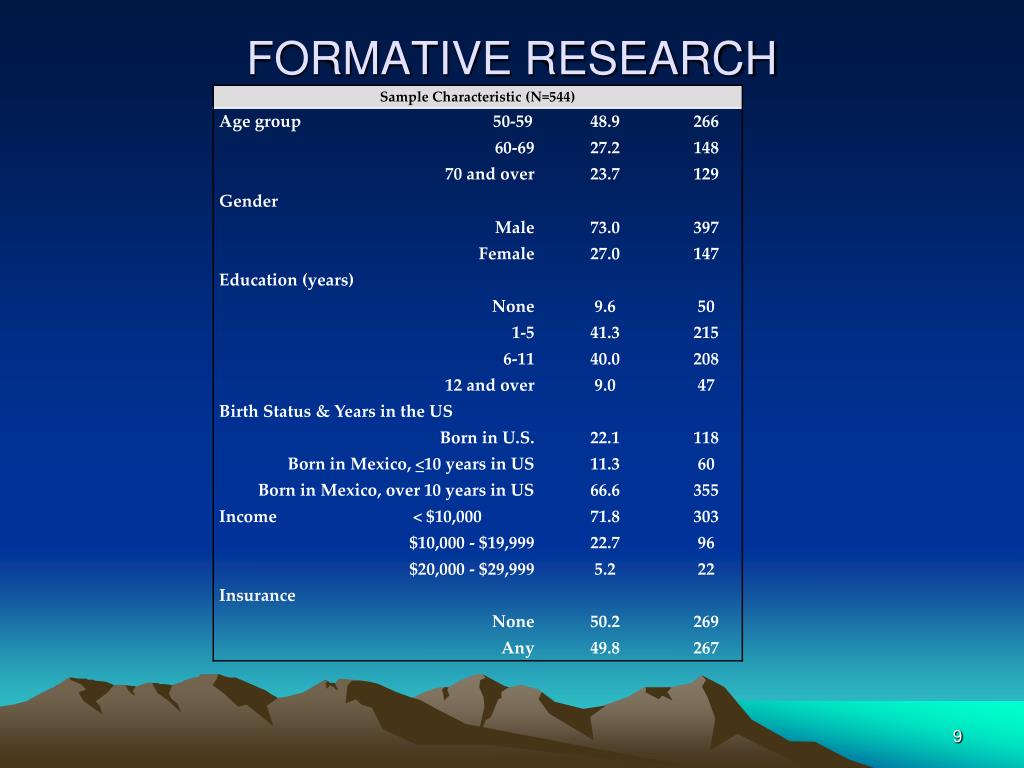Click the '< $10,000' income label
Viewport: 1024px width, 768px height.
click(x=447, y=517)
